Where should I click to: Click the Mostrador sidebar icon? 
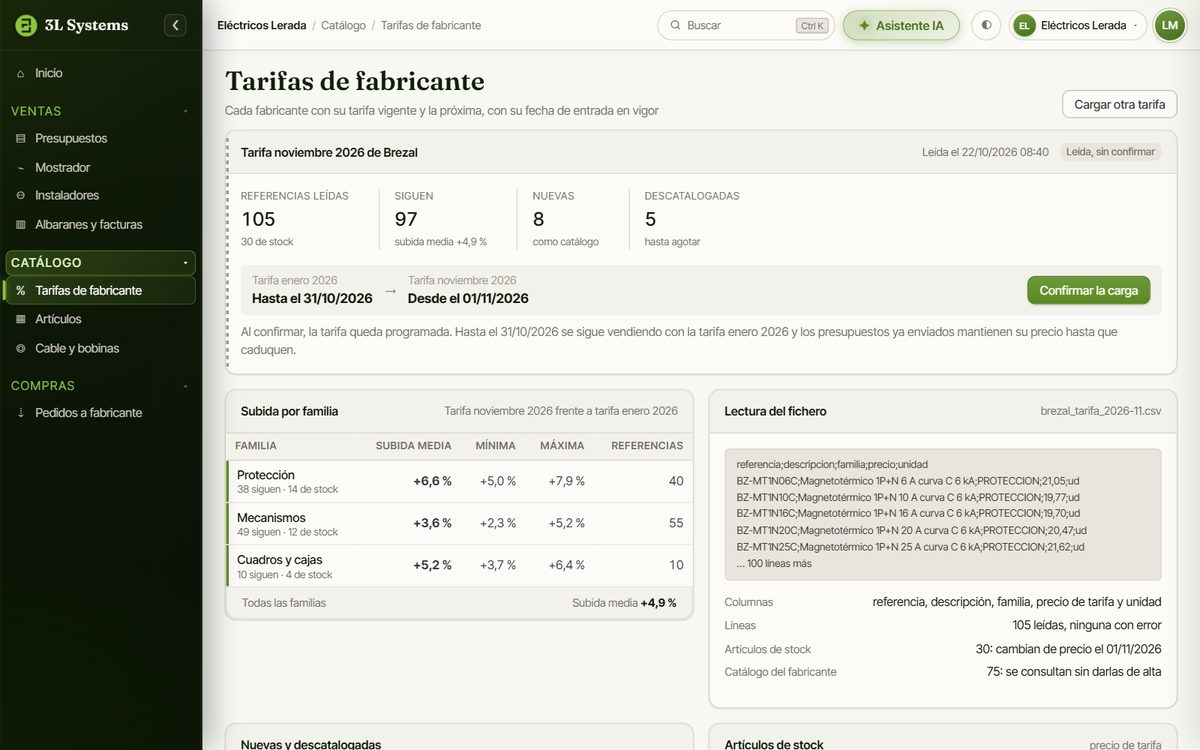coord(21,167)
